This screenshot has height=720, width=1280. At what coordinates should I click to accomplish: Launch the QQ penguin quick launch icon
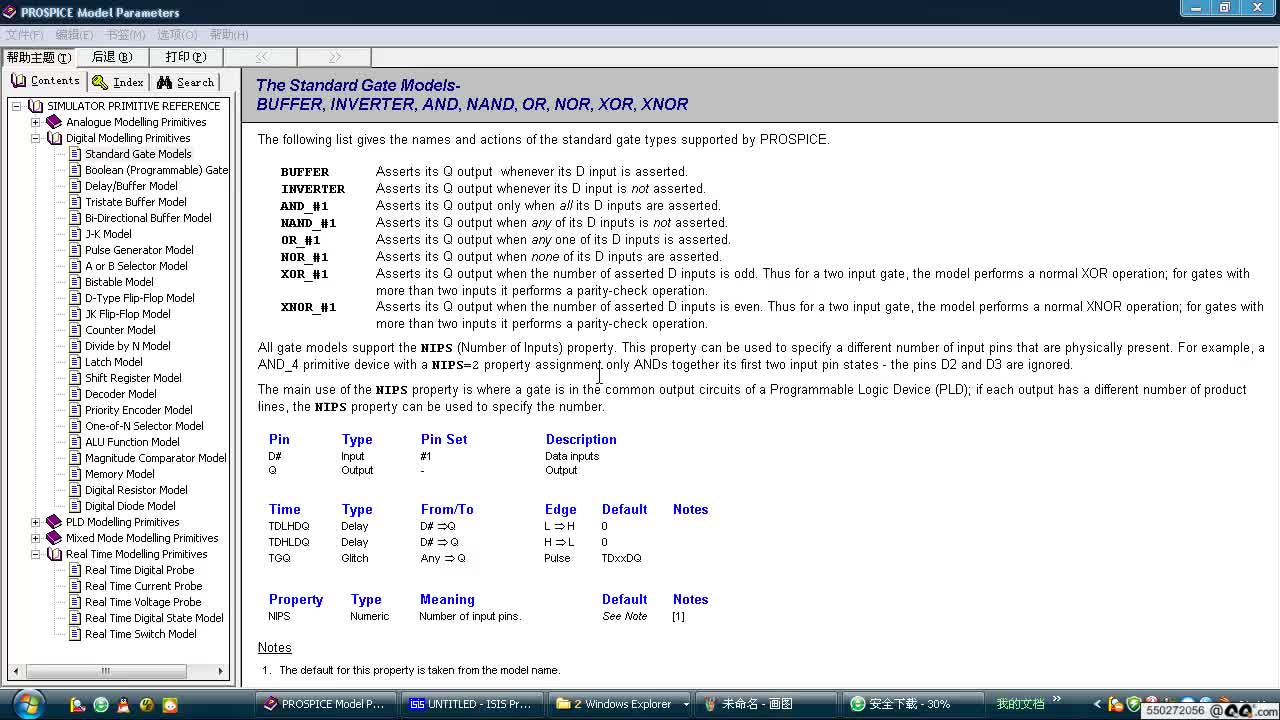pos(124,705)
